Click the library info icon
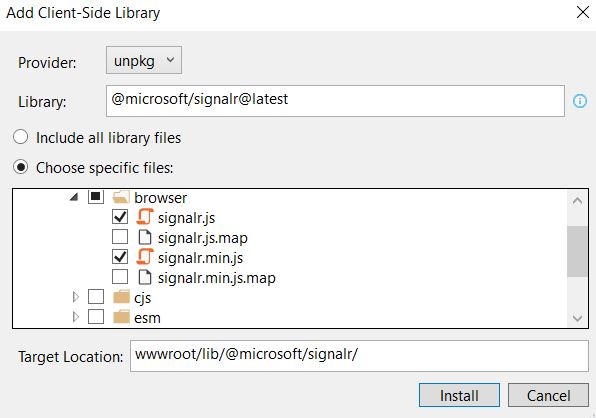596x418 pixels. pos(580,101)
